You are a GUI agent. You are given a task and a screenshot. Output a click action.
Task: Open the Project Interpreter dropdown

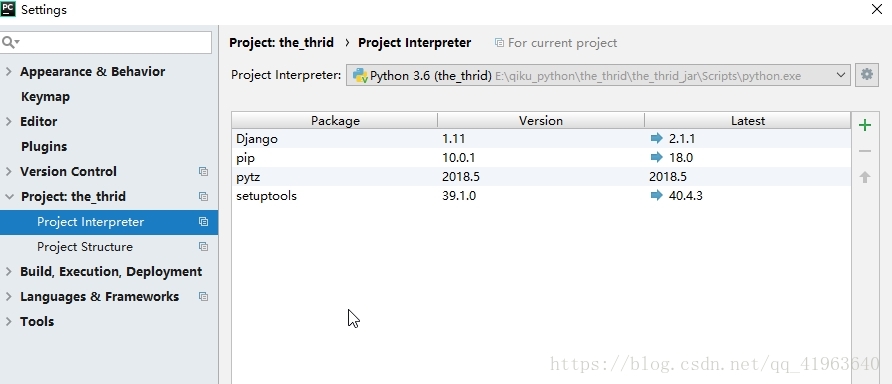coord(598,75)
